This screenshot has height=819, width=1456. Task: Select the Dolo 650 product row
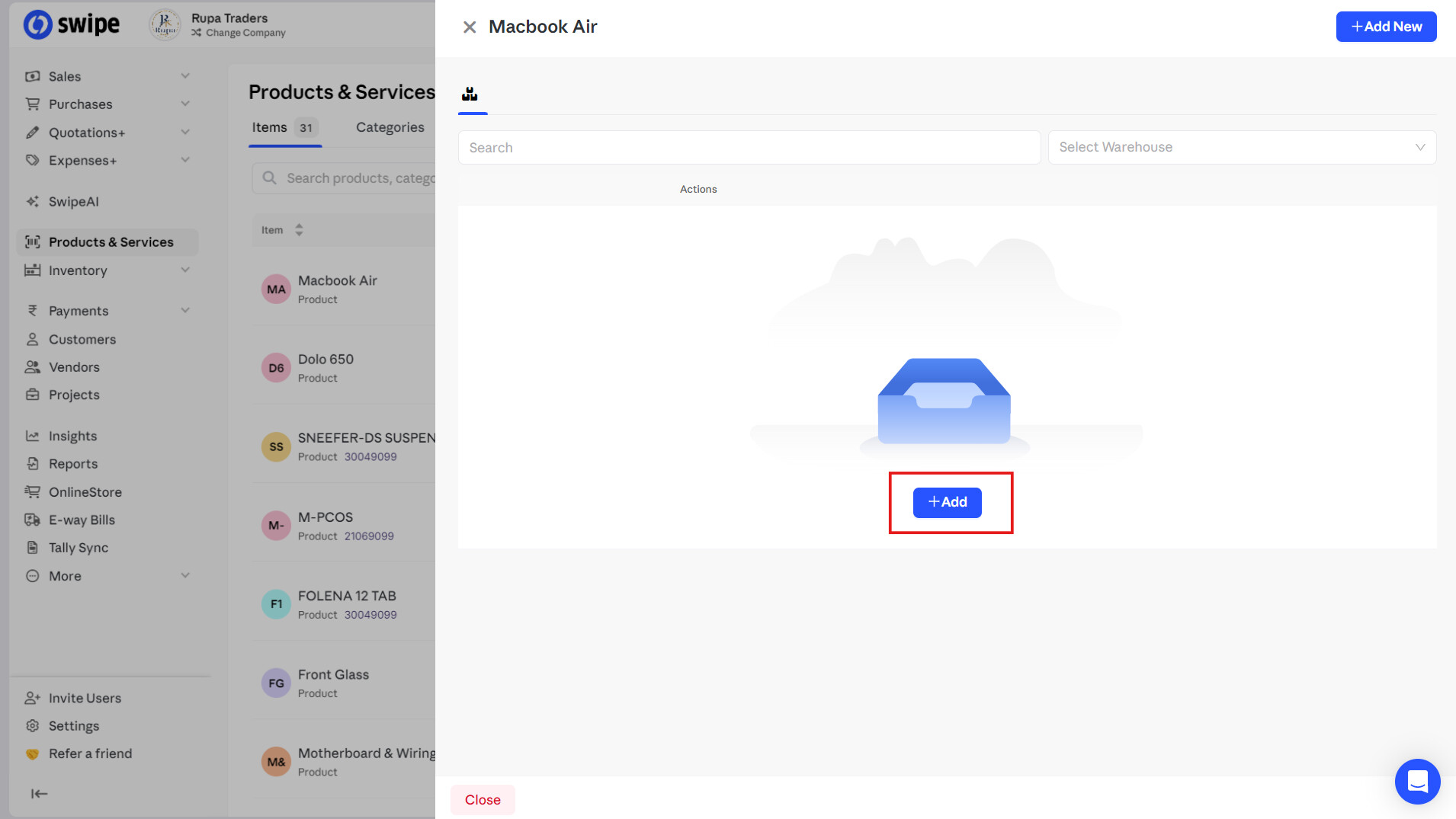click(x=344, y=367)
